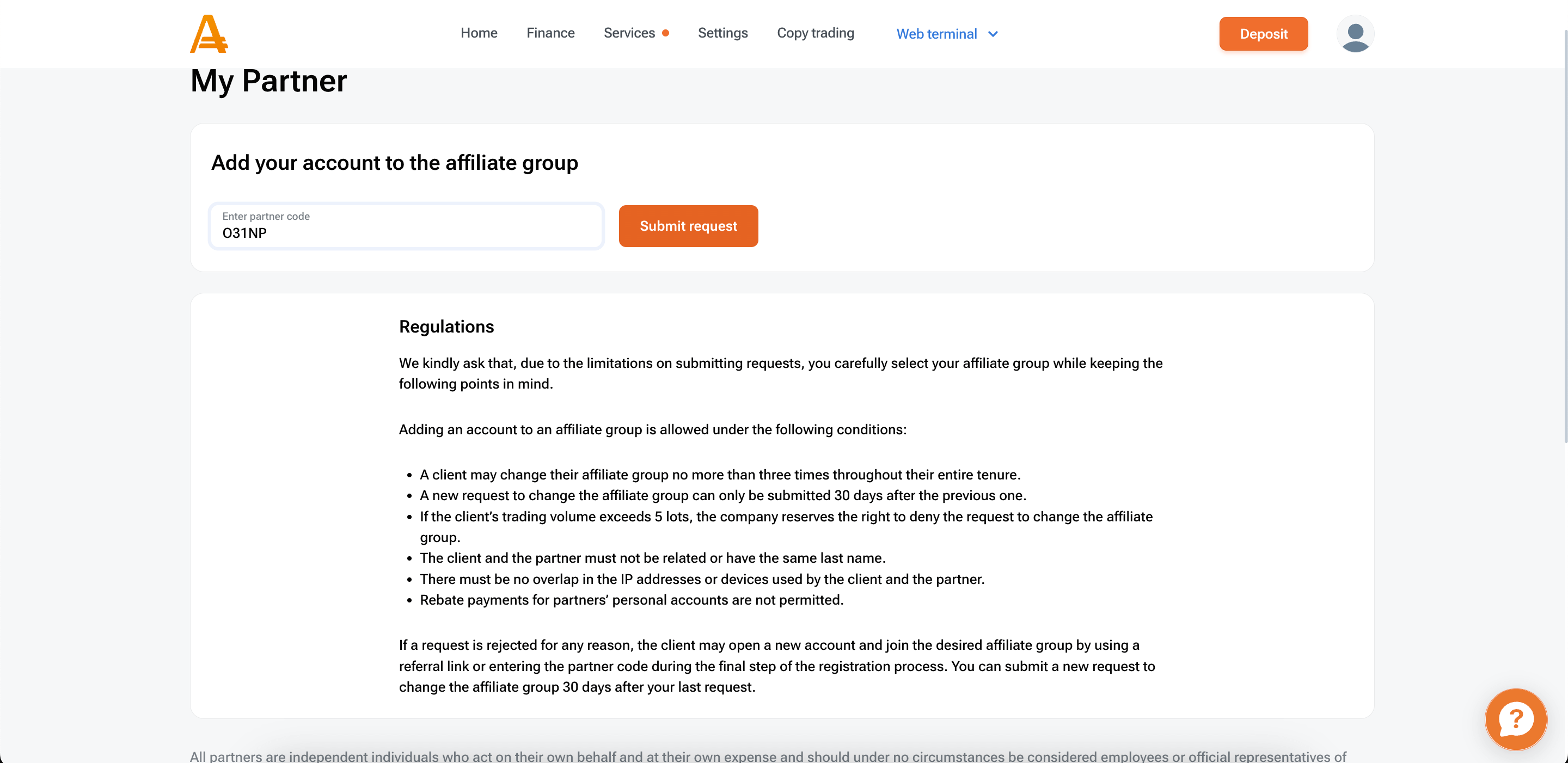This screenshot has height=763, width=1568.
Task: Open the Web terminal menu
Action: click(x=936, y=34)
